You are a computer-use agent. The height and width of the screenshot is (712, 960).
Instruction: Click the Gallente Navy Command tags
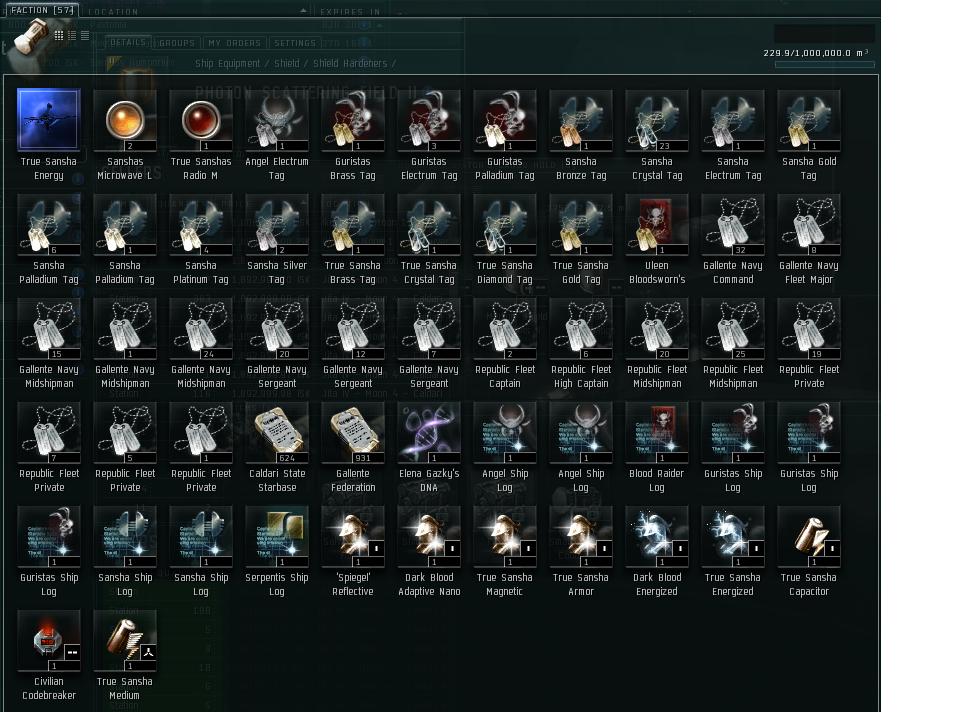733,224
